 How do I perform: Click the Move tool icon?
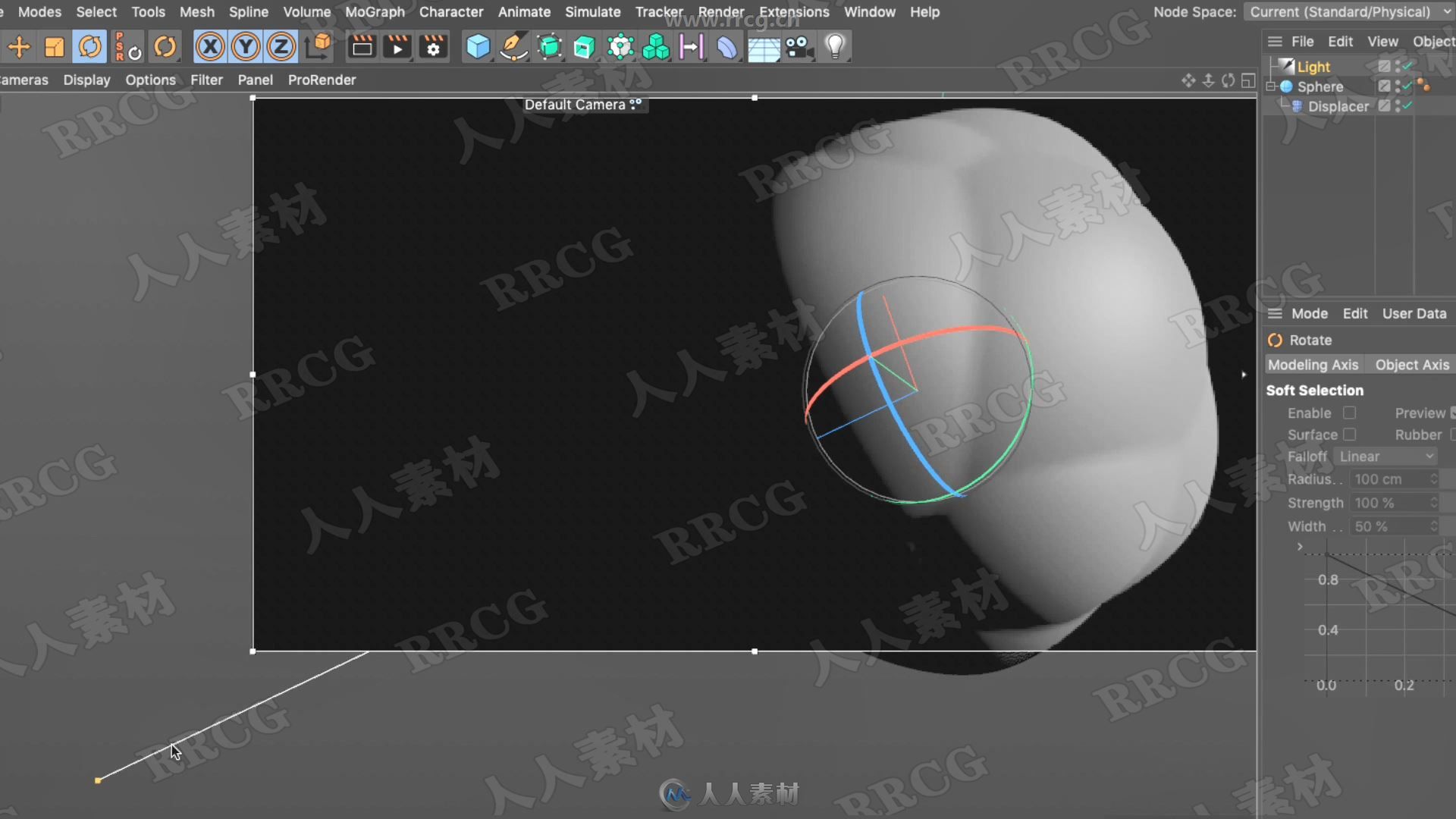pos(18,46)
